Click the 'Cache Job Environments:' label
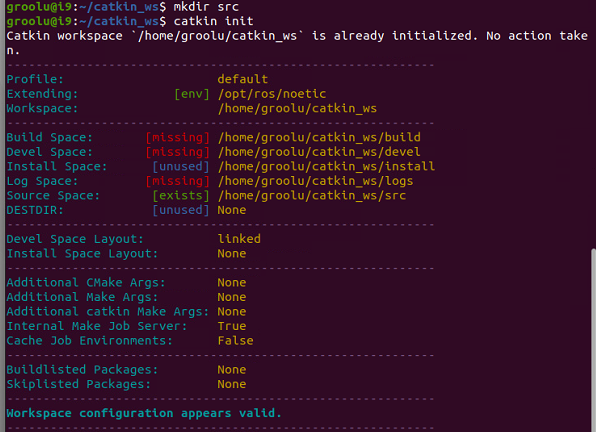 89,340
